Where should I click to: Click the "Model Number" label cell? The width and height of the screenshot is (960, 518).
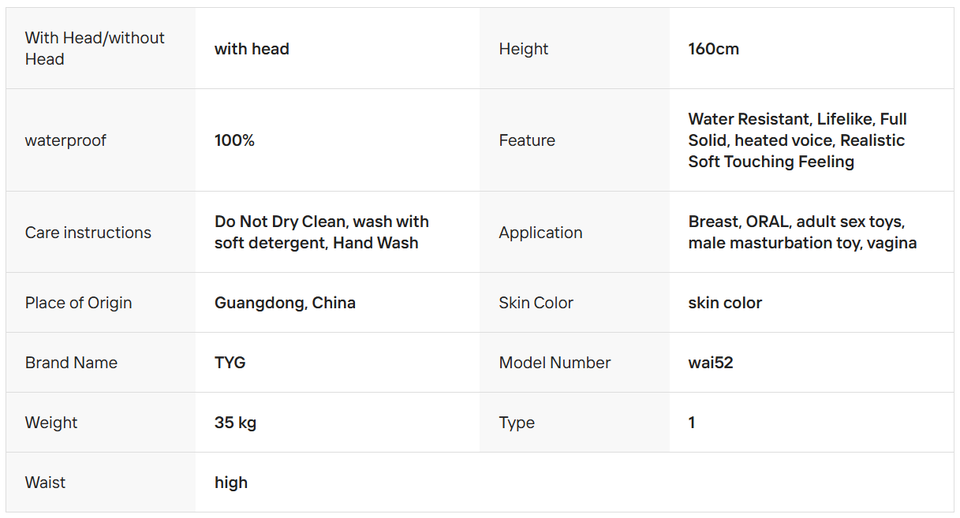(x=555, y=362)
